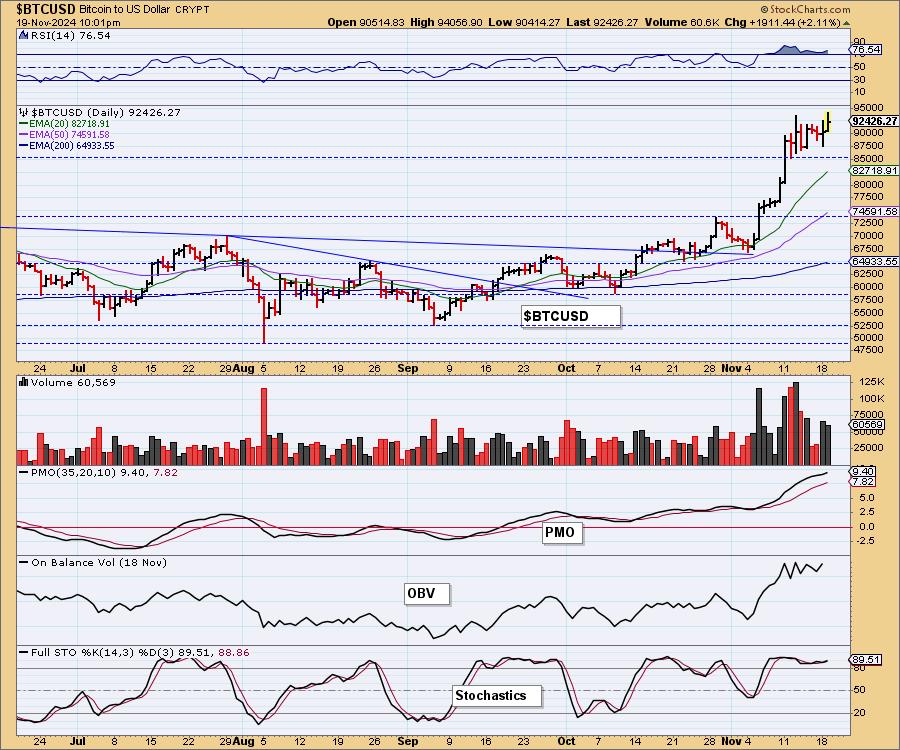The height and width of the screenshot is (750, 900).
Task: Click the 'On Balance Vol (18 Nov)' label
Action: coord(99,562)
